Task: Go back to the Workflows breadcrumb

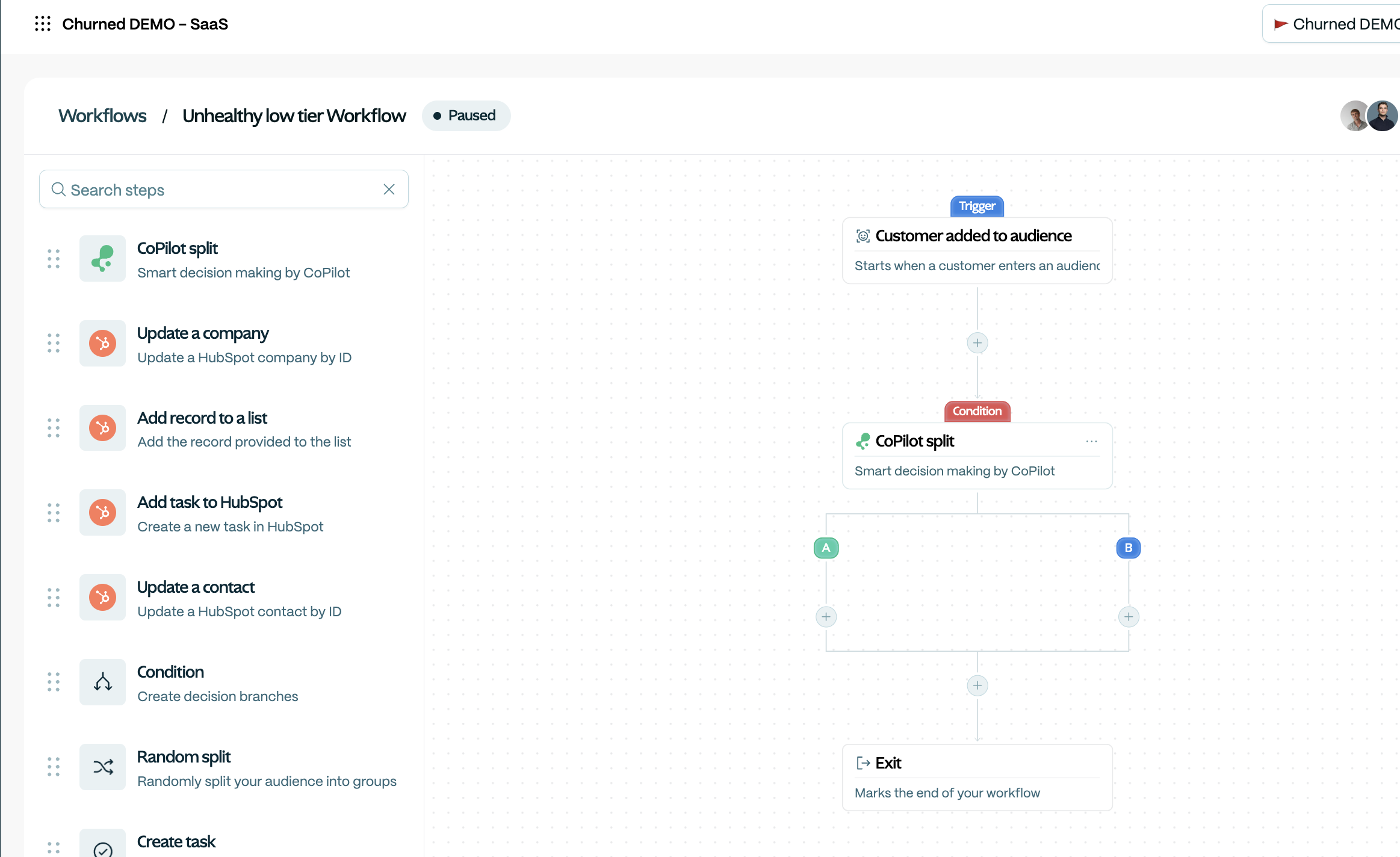Action: pos(102,116)
